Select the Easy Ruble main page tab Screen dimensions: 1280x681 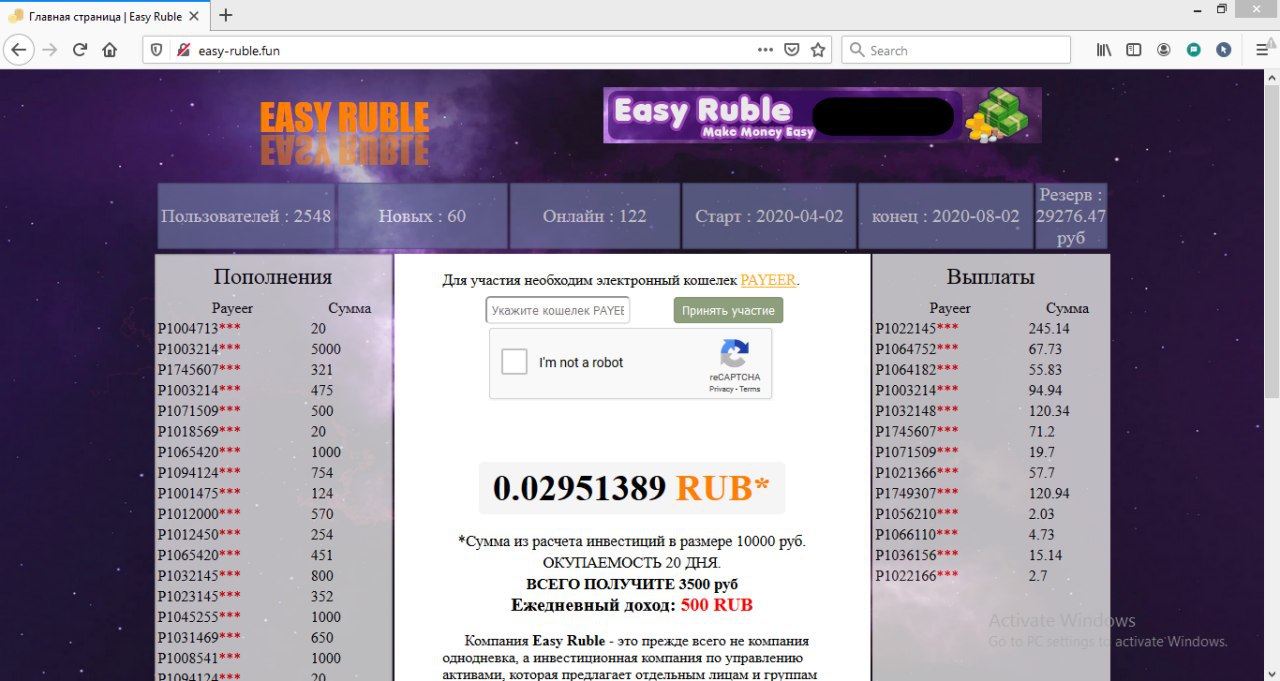coord(104,16)
